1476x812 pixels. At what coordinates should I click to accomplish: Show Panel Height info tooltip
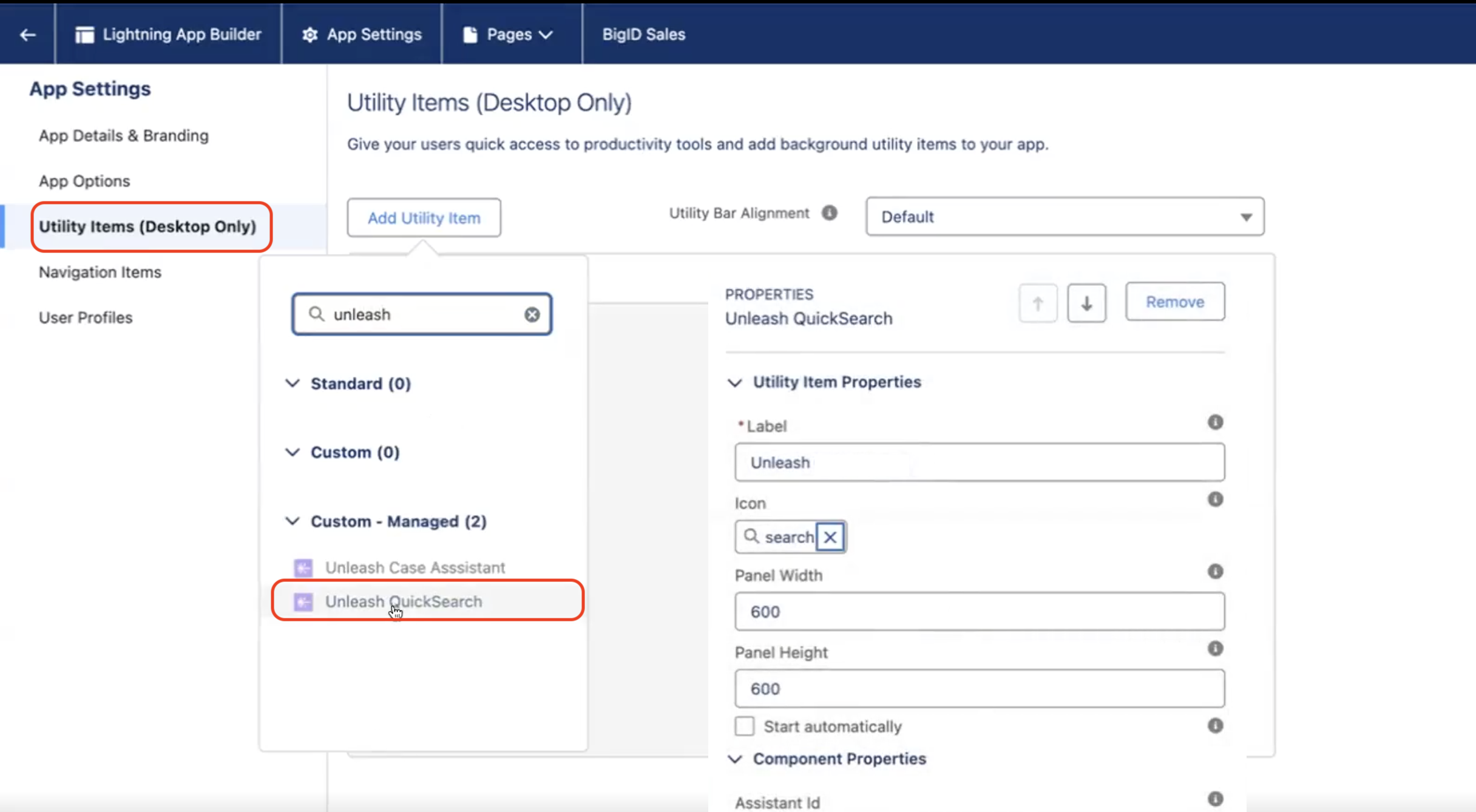coord(1215,649)
